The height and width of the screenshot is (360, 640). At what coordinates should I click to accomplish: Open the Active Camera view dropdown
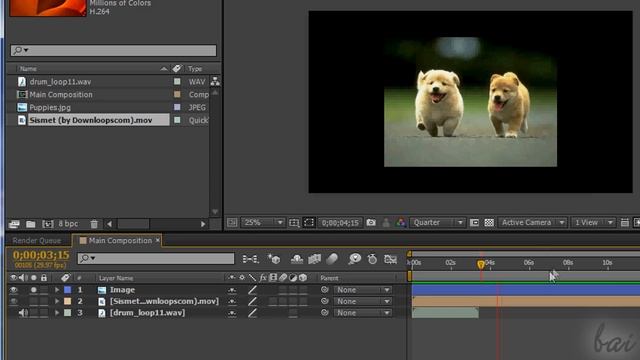533,222
